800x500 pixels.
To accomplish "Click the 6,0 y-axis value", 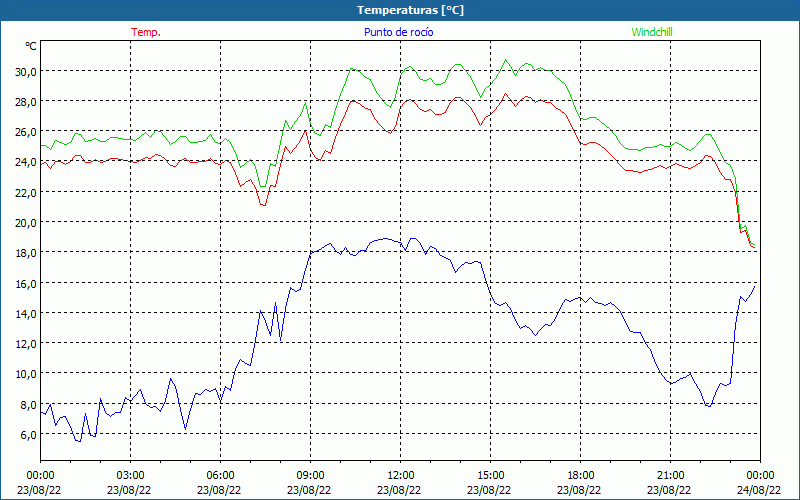I will click(28, 434).
